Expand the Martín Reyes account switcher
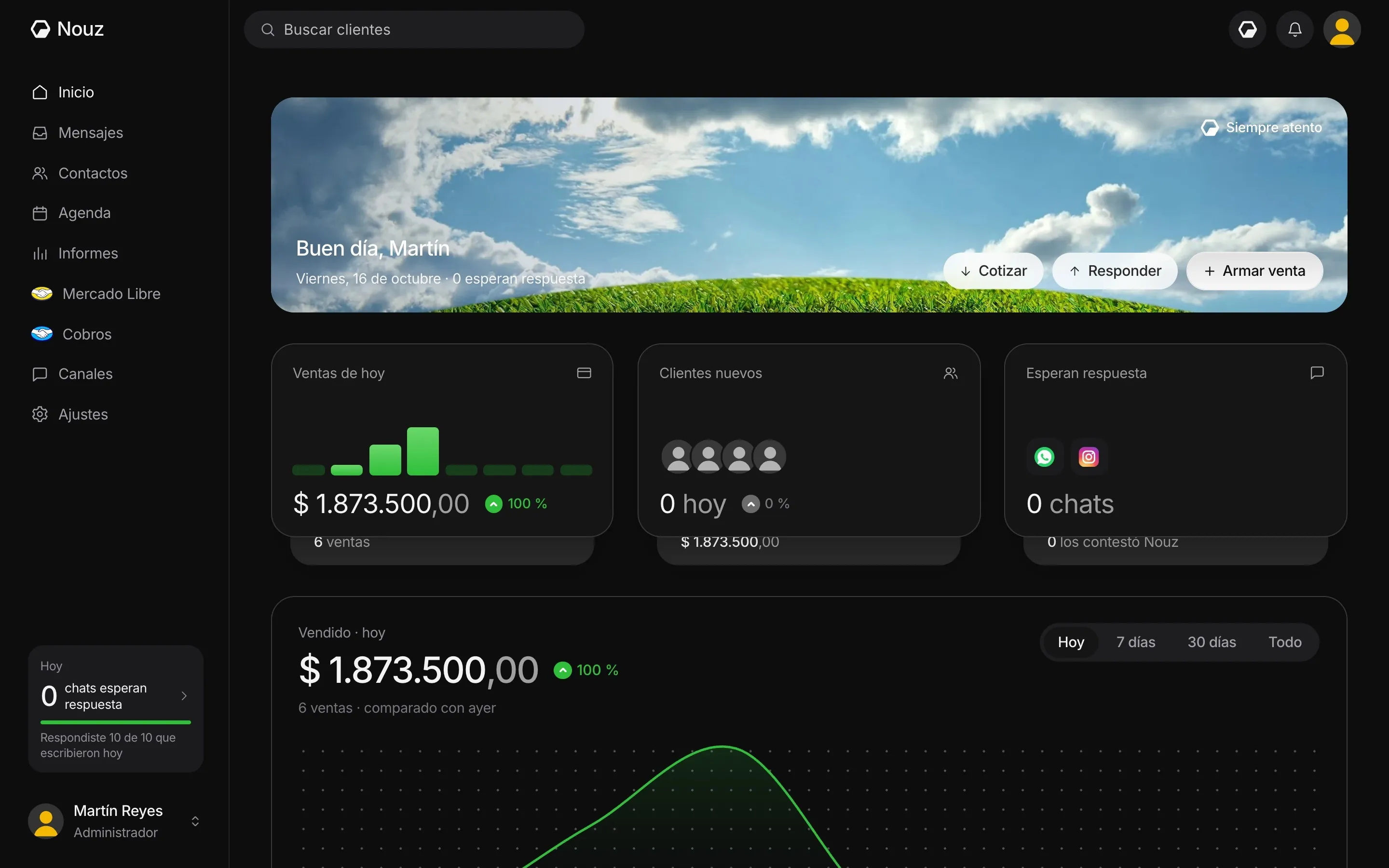 195,821
